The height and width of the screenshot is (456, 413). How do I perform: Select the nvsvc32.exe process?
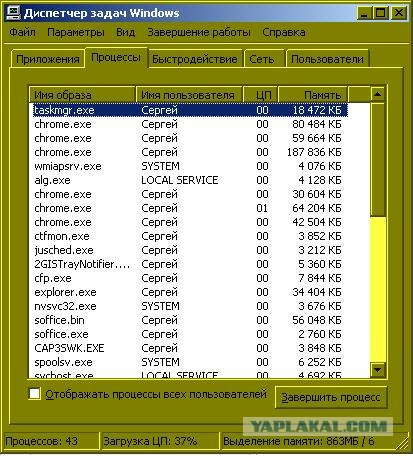click(190, 306)
